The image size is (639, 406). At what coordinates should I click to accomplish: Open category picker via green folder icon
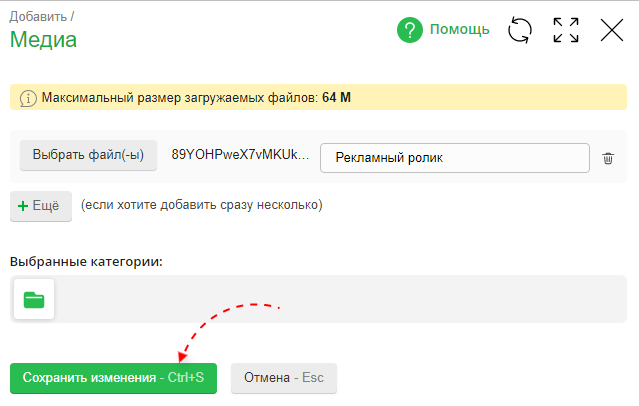pos(34,299)
